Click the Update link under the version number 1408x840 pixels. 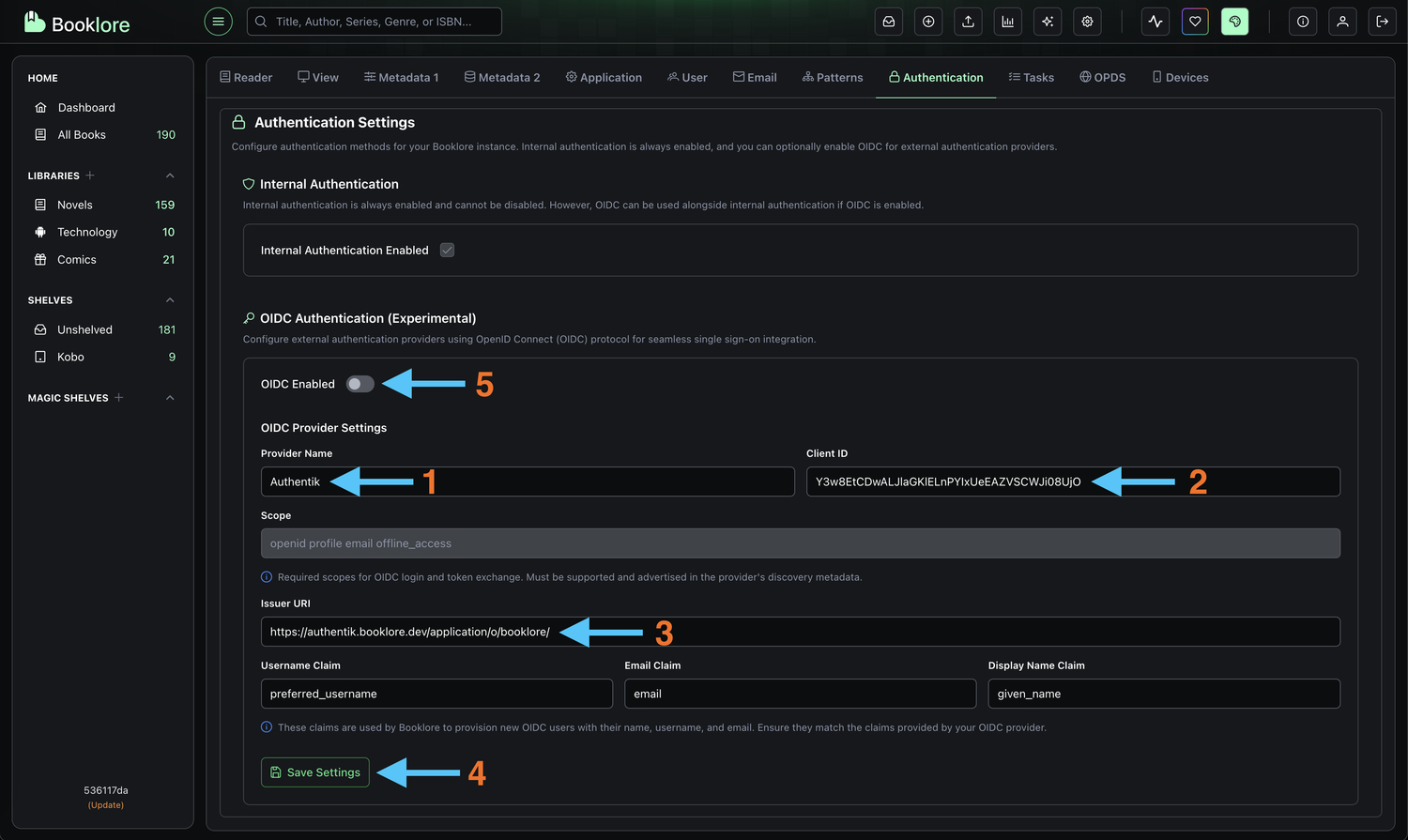click(x=105, y=804)
